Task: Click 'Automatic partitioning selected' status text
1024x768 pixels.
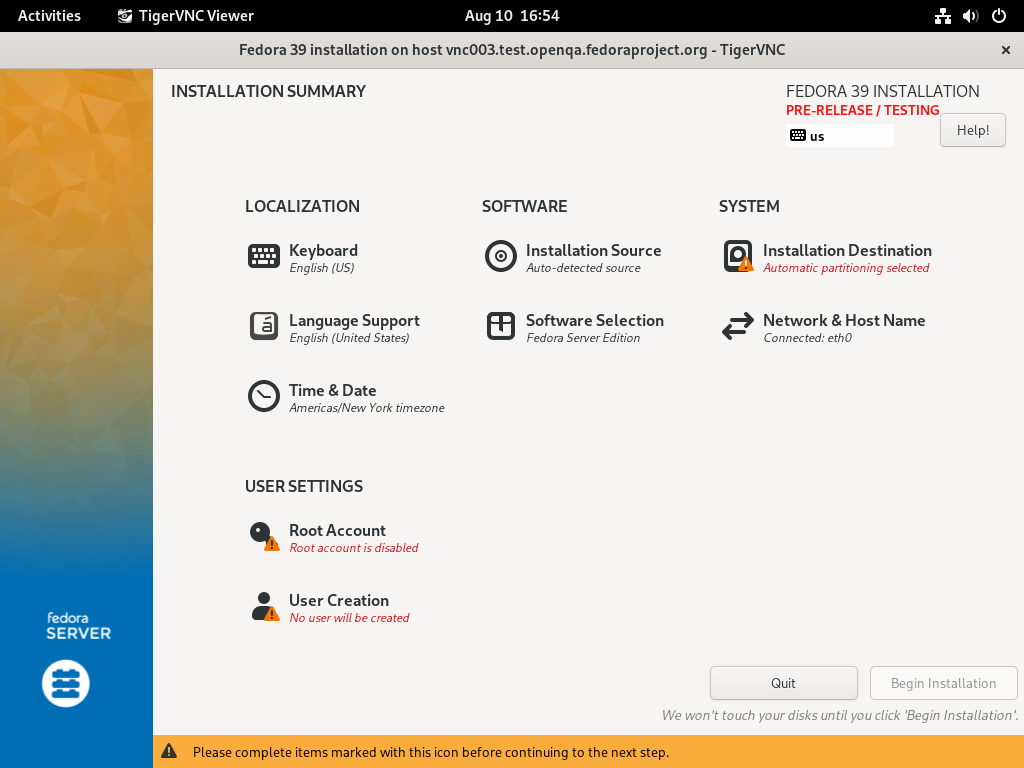Action: [x=846, y=268]
